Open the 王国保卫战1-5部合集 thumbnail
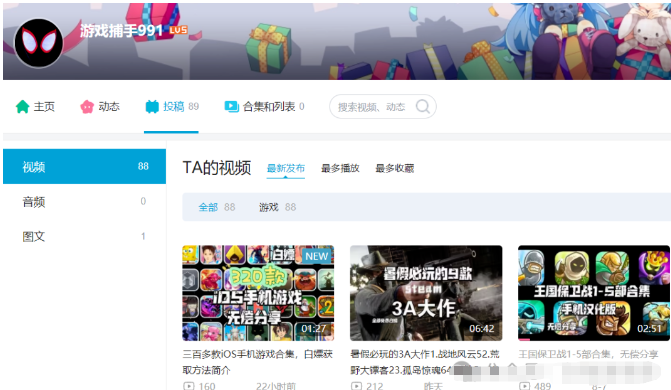This screenshot has height=390, width=671. [594, 293]
